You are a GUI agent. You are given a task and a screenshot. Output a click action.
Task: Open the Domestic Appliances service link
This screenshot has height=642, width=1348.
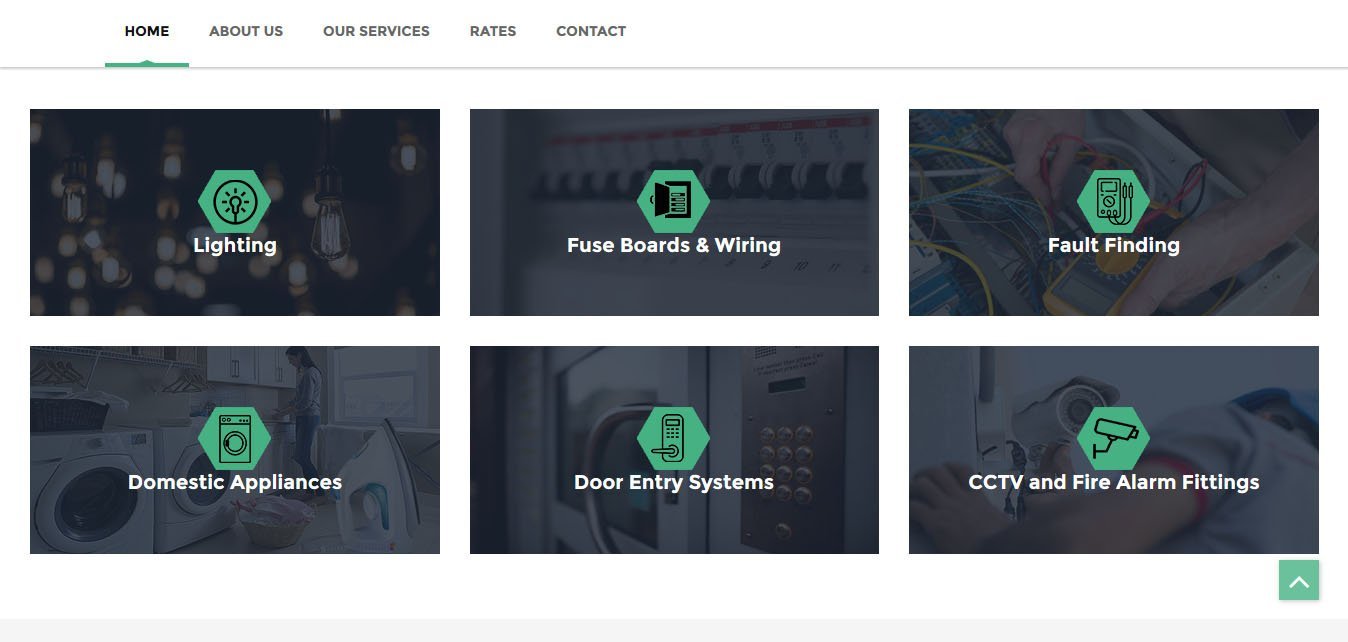click(235, 482)
